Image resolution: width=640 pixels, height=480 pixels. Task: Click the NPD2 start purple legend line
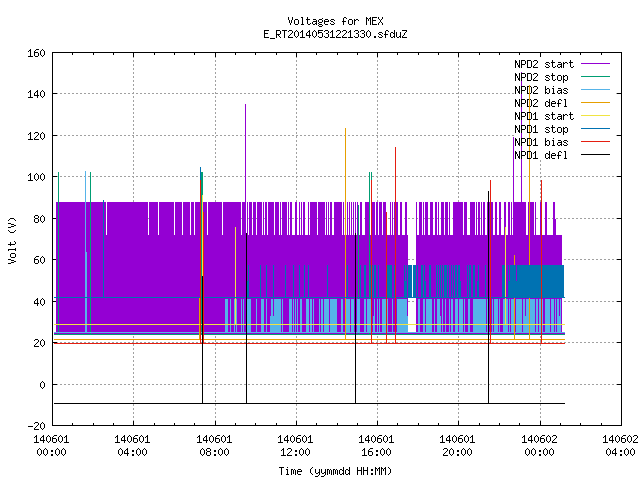(x=595, y=64)
